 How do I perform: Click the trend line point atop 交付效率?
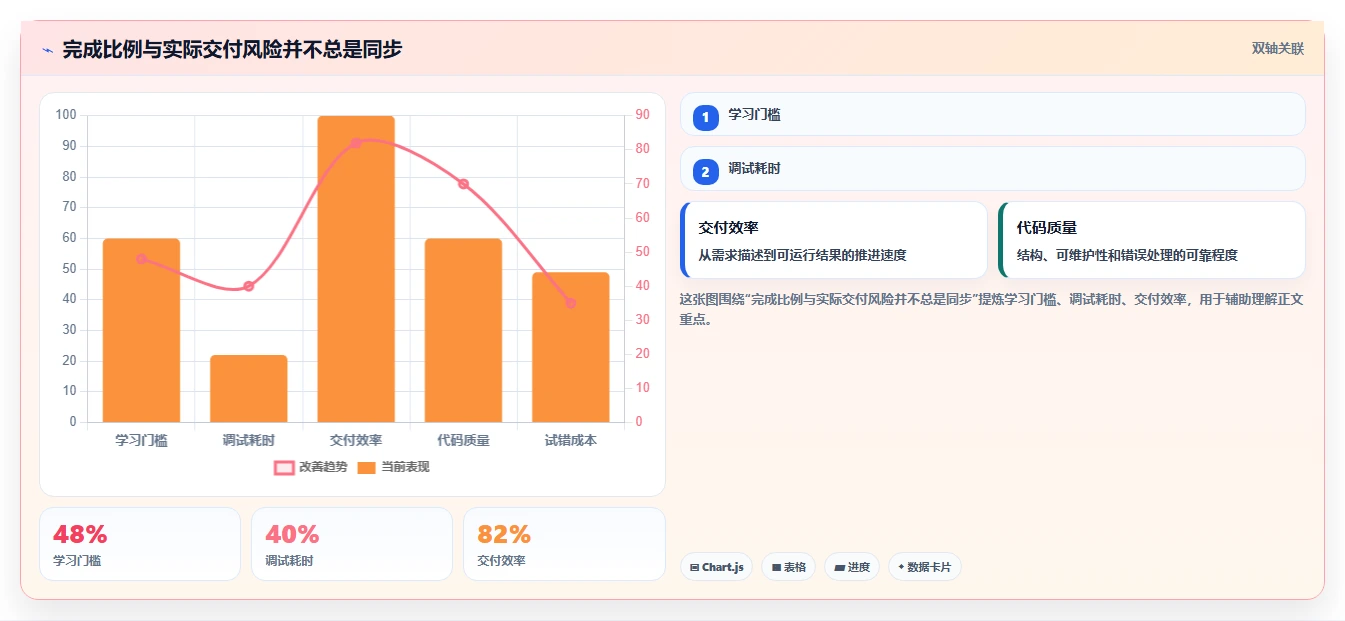click(356, 143)
